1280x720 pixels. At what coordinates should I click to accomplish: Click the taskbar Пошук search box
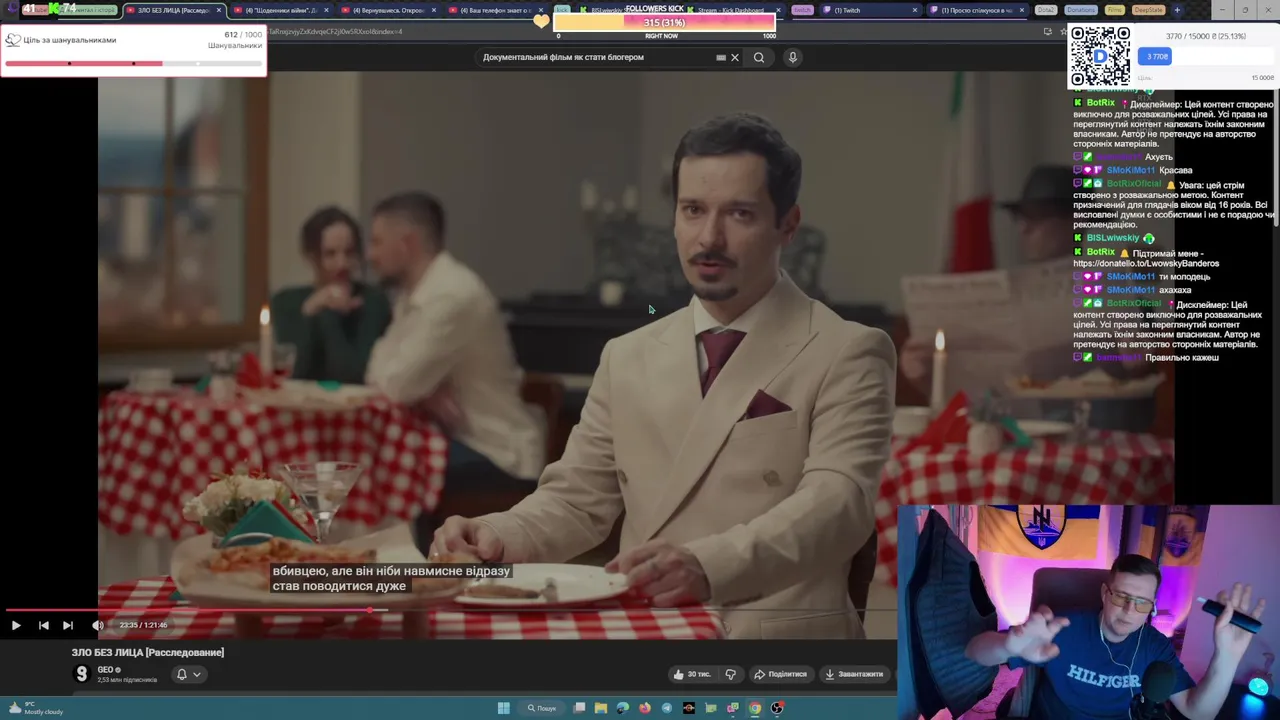[x=541, y=708]
